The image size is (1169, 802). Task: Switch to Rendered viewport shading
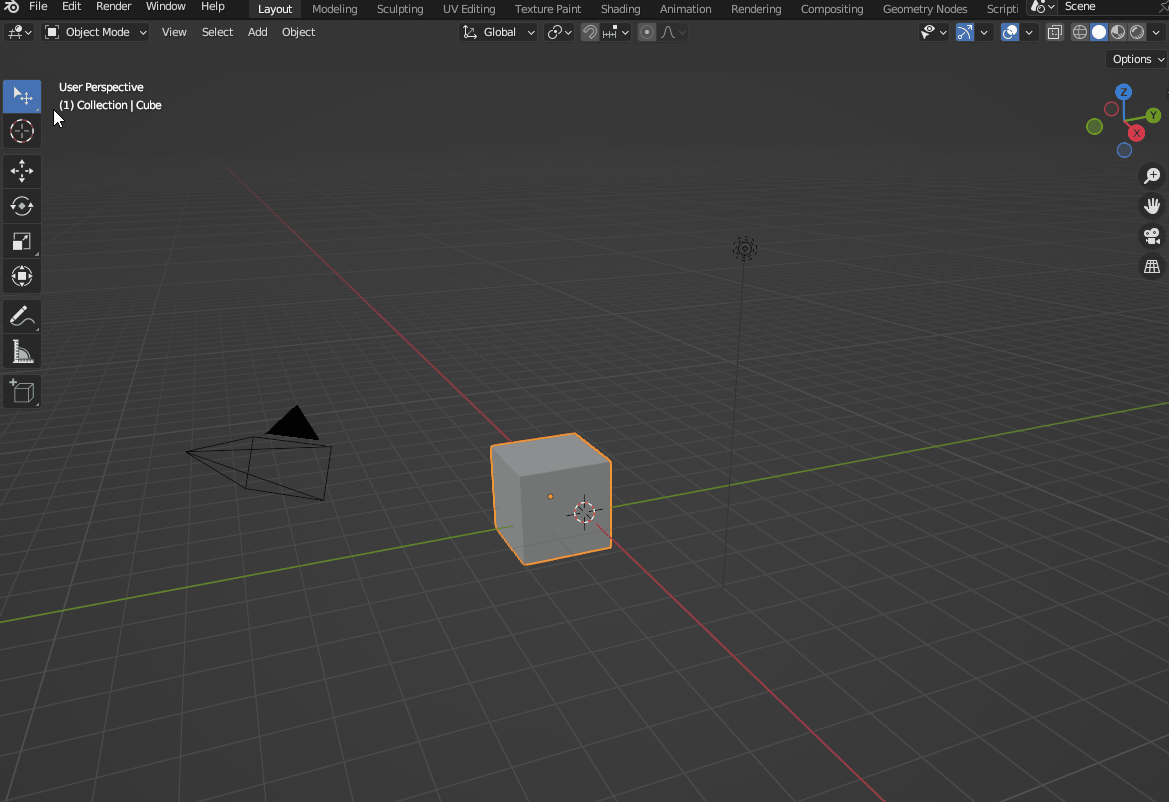[x=1137, y=32]
